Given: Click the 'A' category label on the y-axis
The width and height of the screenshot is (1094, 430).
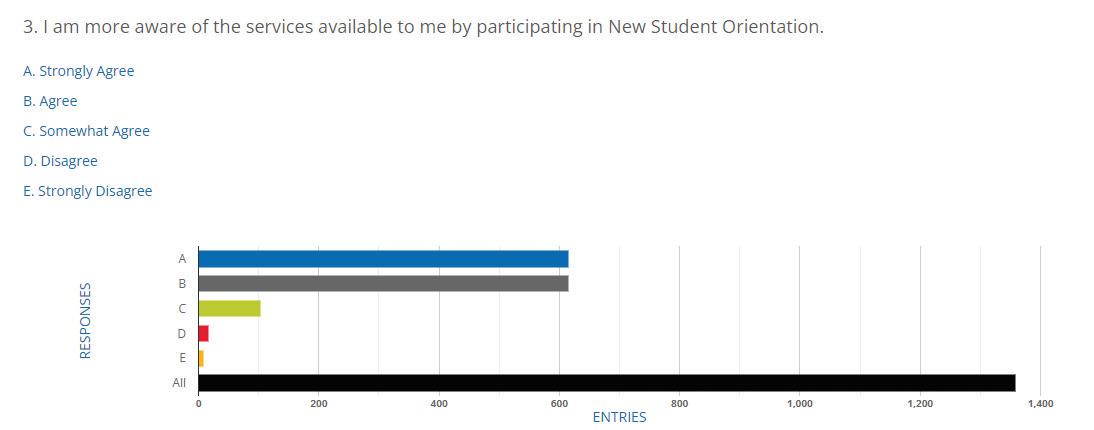Looking at the screenshot, I should 182,259.
